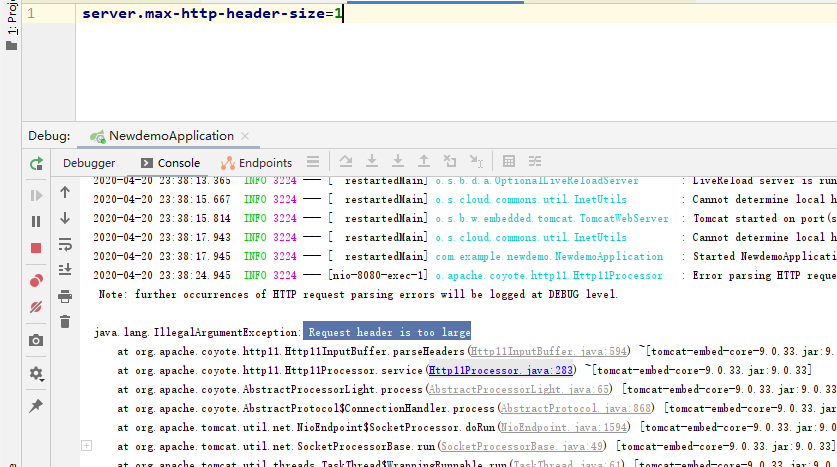Image resolution: width=837 pixels, height=467 pixels.
Task: Click the 'Debug:' tool window label
Action: [x=49, y=136]
